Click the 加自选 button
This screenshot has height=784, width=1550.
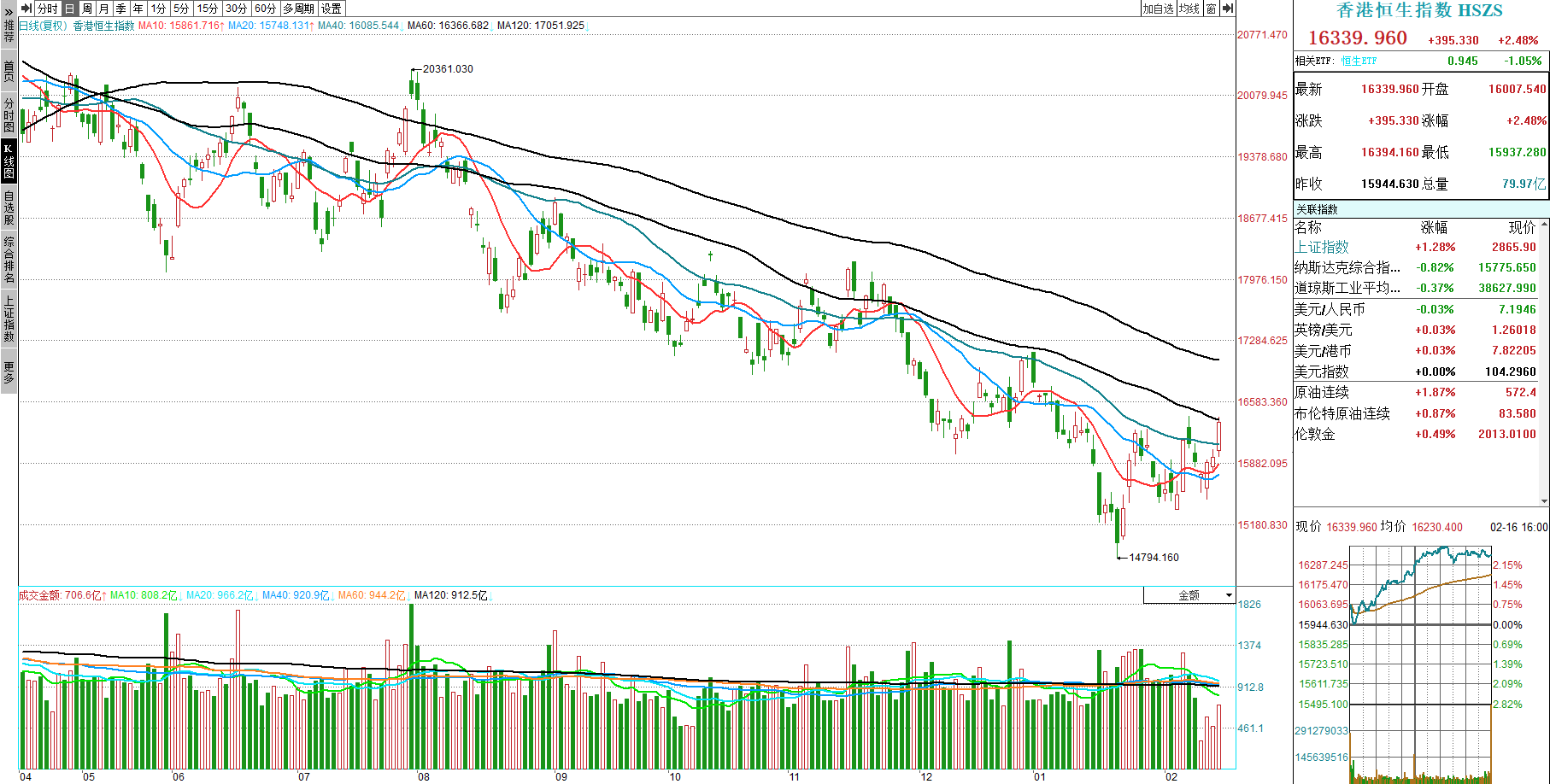coord(1158,9)
